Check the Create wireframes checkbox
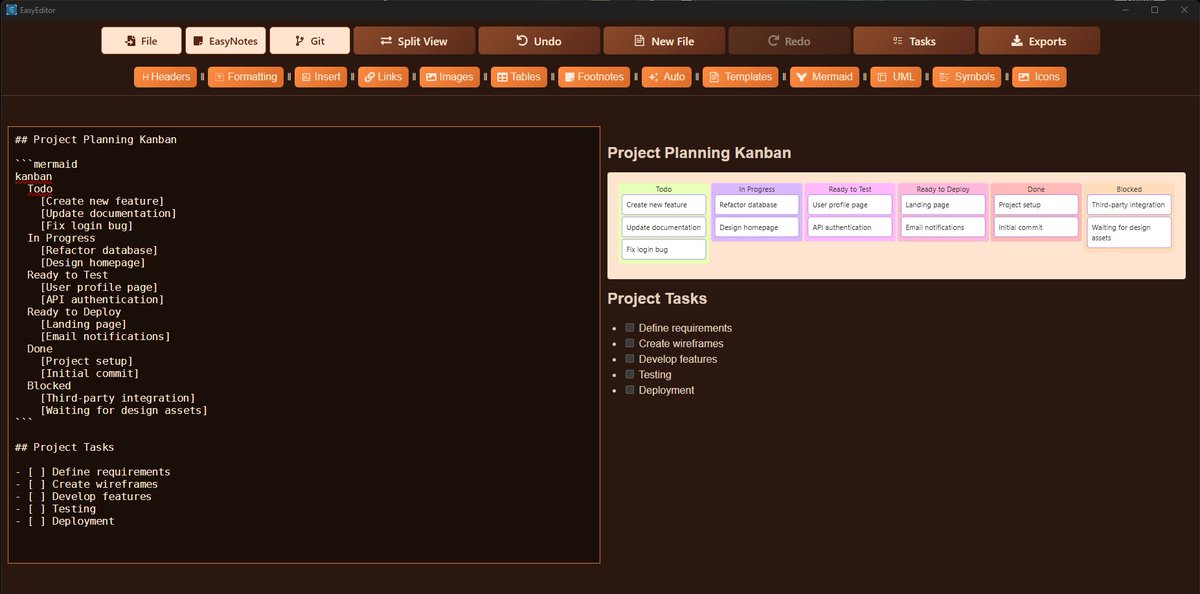 tap(630, 343)
